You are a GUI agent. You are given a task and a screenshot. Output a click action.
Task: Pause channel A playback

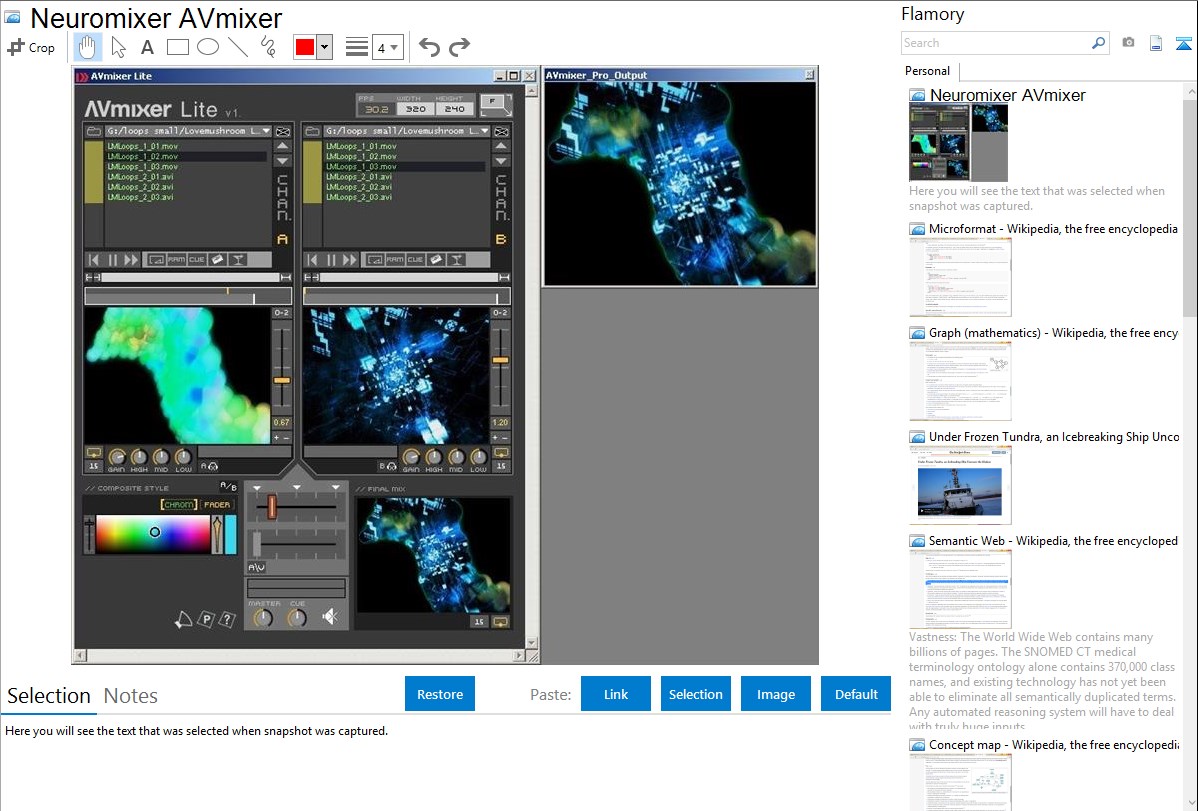[x=112, y=260]
